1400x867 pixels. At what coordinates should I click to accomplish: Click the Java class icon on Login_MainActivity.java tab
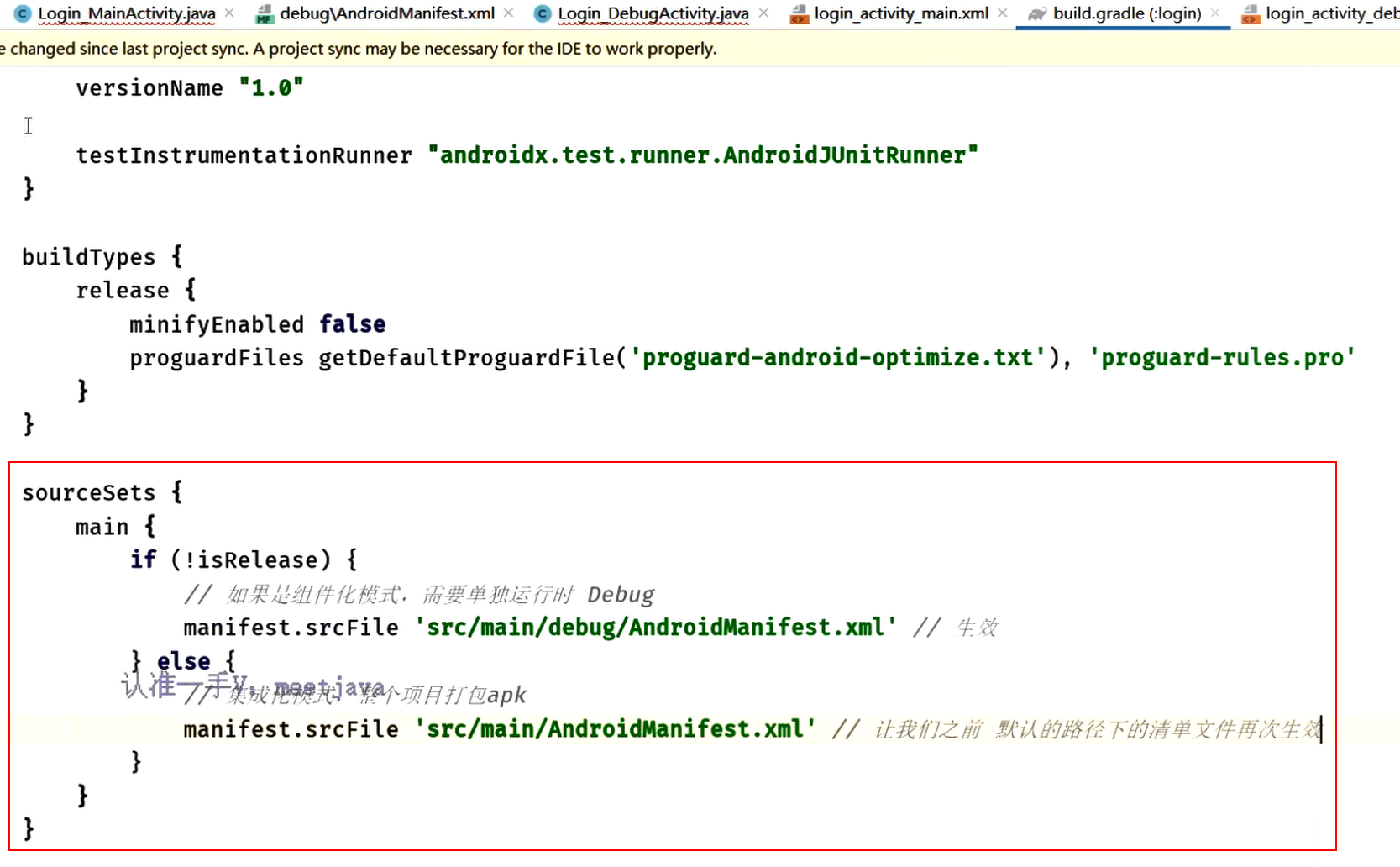point(22,13)
